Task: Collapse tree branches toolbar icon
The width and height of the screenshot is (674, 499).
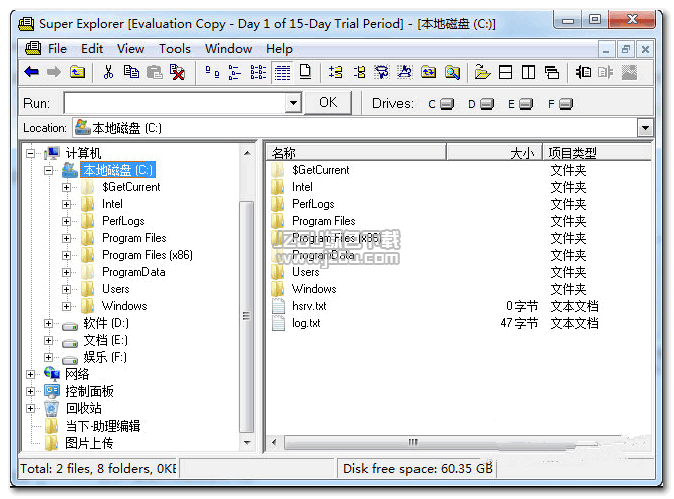Action: [x=359, y=72]
